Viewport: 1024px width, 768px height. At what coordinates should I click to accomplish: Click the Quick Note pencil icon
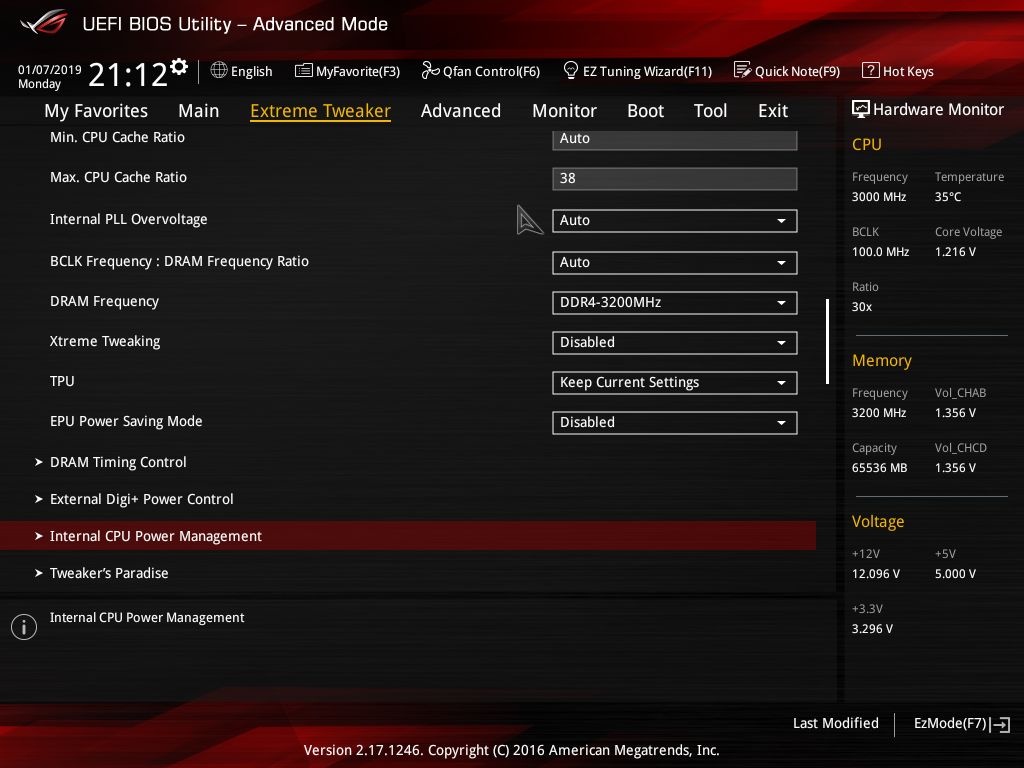(742, 70)
